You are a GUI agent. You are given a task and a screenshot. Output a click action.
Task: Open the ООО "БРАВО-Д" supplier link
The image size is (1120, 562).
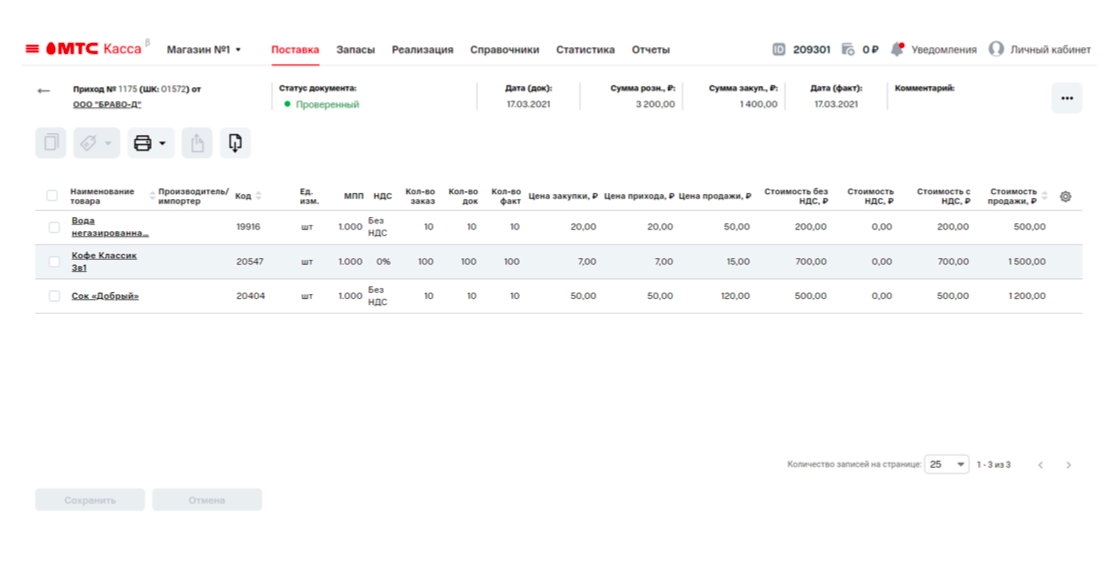[107, 104]
